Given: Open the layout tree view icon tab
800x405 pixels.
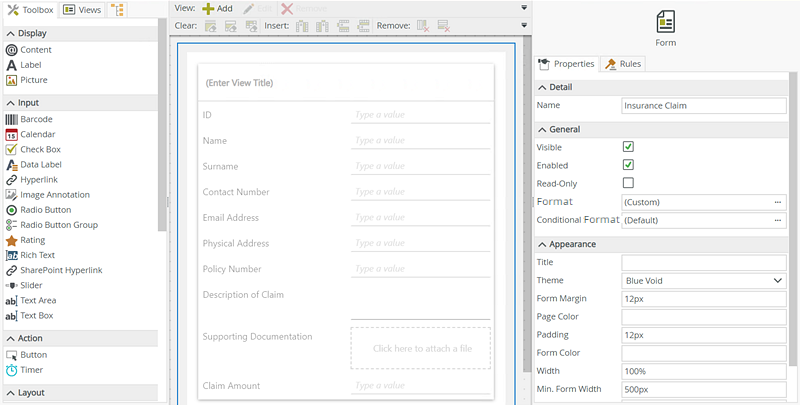Looking at the screenshot, I should tap(118, 10).
